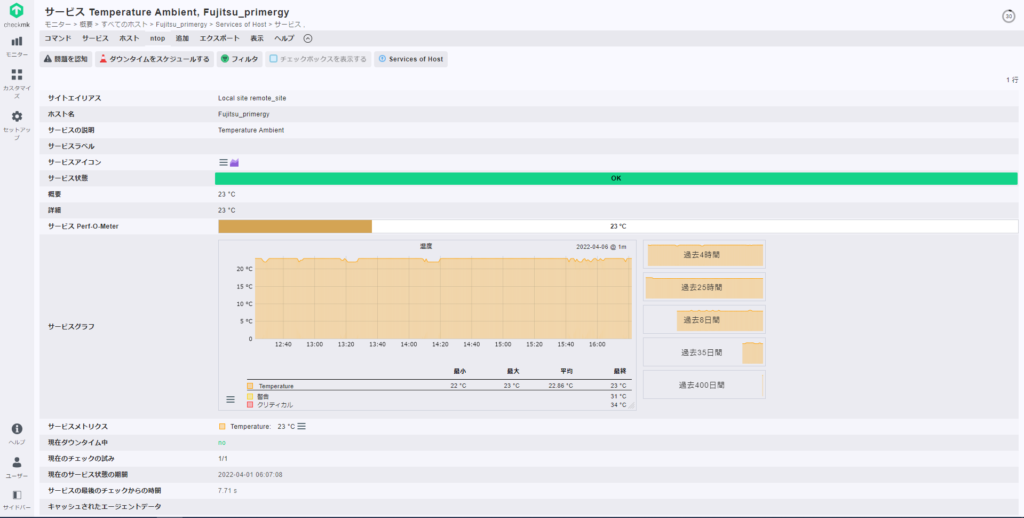Toggle チェックボックスを表示する option
This screenshot has width=1024, height=518.
click(x=319, y=59)
